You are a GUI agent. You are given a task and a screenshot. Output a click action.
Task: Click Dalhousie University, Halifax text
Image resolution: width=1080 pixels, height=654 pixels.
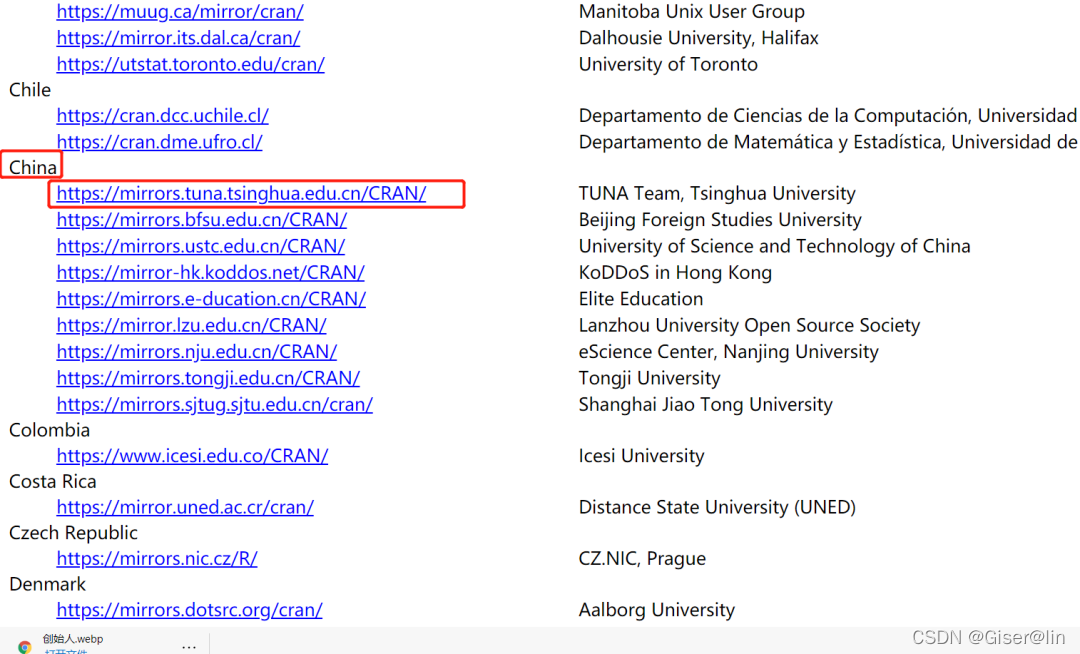(698, 38)
